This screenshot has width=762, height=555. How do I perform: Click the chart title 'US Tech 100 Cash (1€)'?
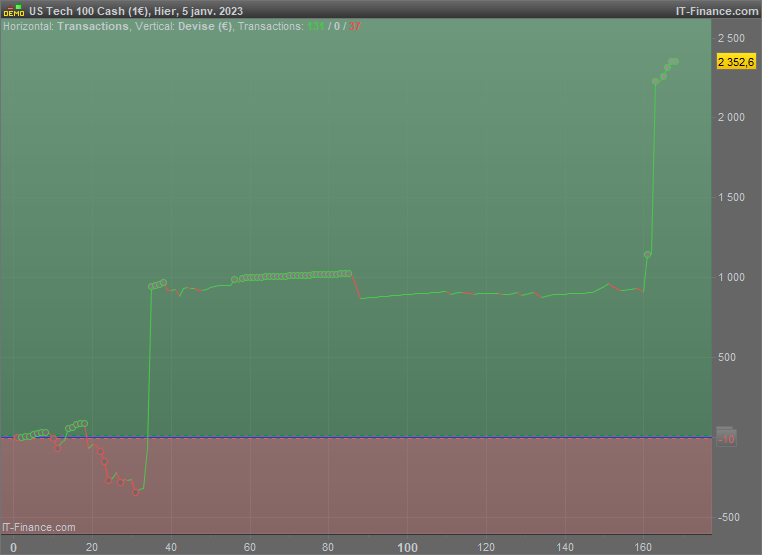pos(88,11)
